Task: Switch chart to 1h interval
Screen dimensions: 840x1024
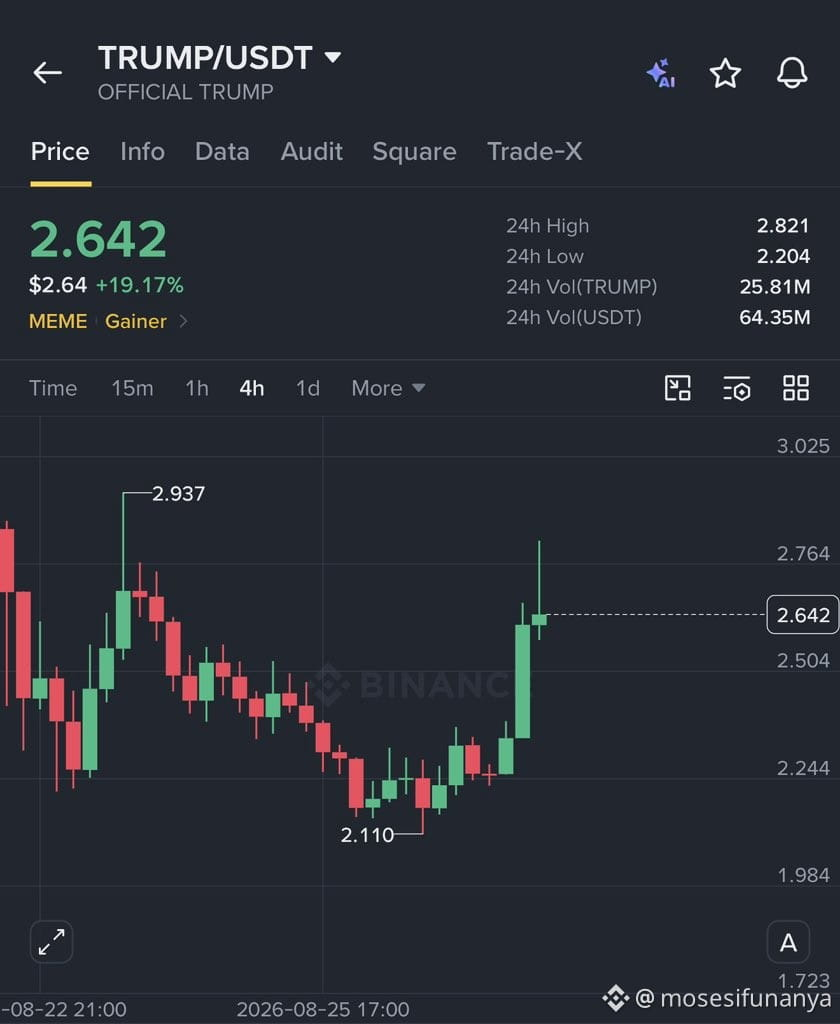Action: [197, 388]
